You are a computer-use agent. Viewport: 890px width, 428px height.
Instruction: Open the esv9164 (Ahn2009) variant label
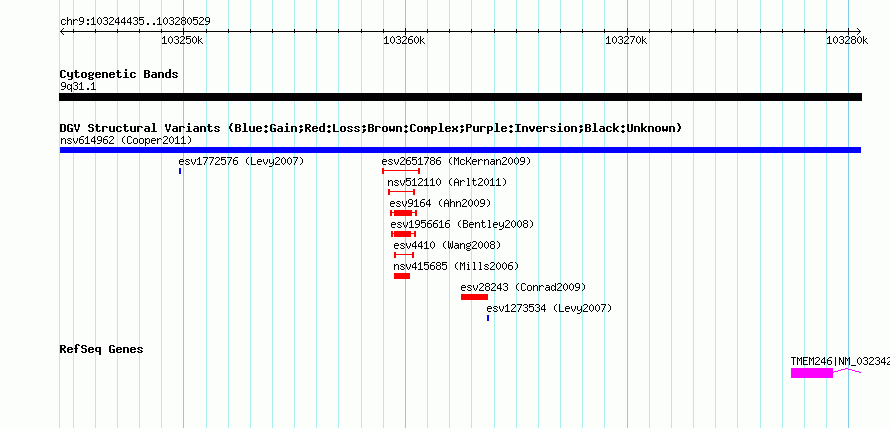tap(440, 203)
